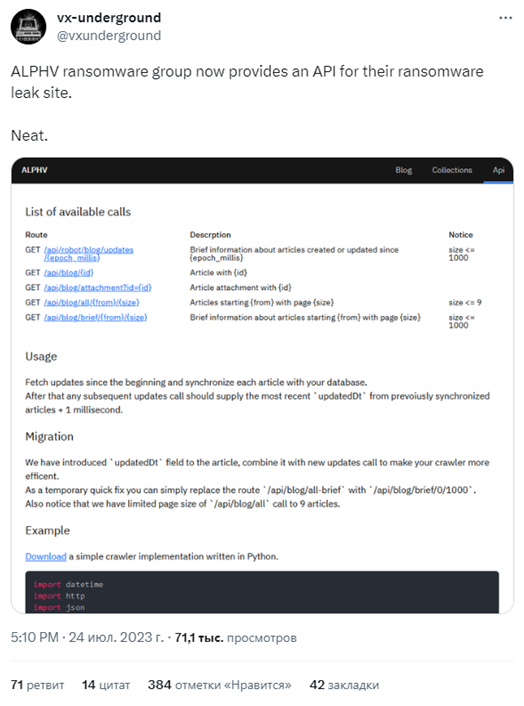
Task: Open the /api/blog/{id} route link
Action: pyautogui.click(x=68, y=273)
